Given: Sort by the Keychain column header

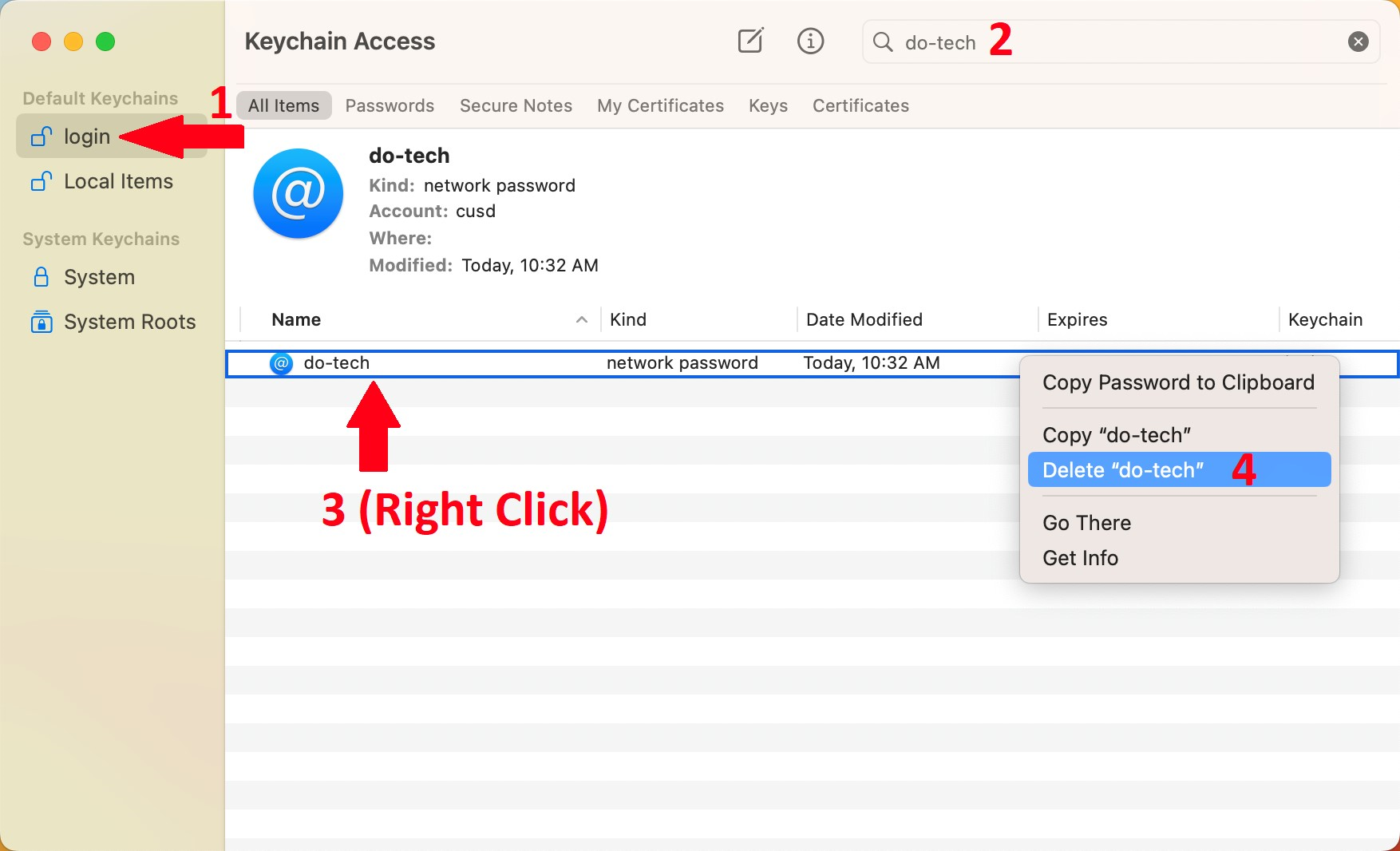Looking at the screenshot, I should click(1325, 319).
